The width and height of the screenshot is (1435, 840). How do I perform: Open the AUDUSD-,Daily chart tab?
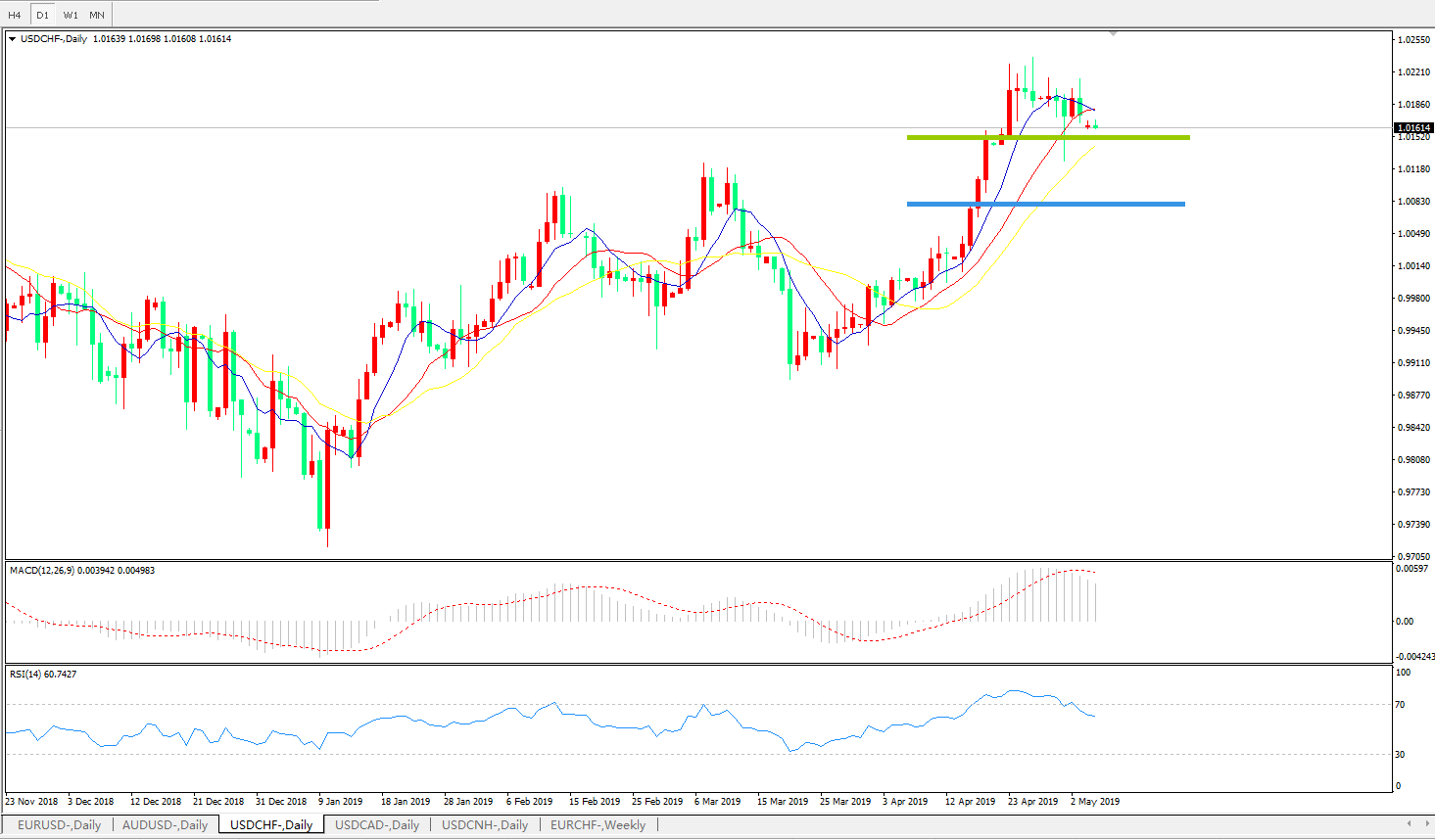165,825
